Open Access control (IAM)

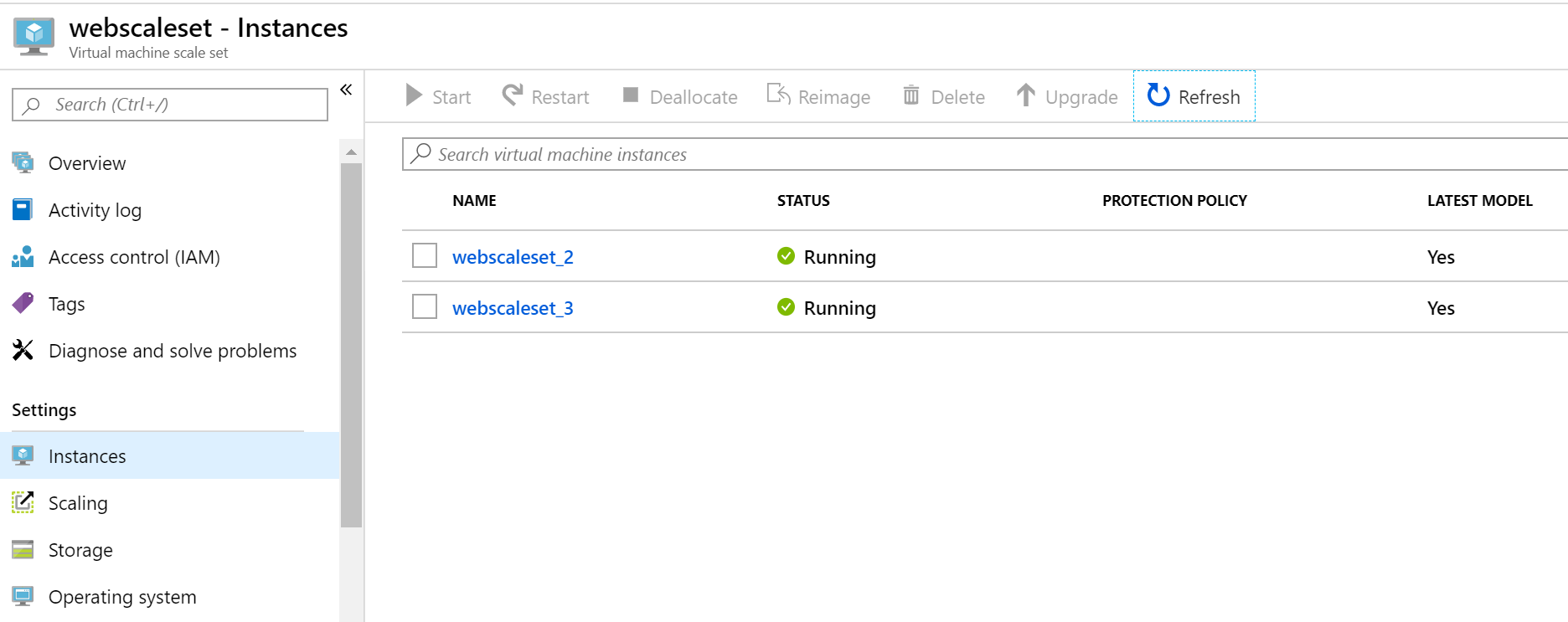click(x=134, y=257)
